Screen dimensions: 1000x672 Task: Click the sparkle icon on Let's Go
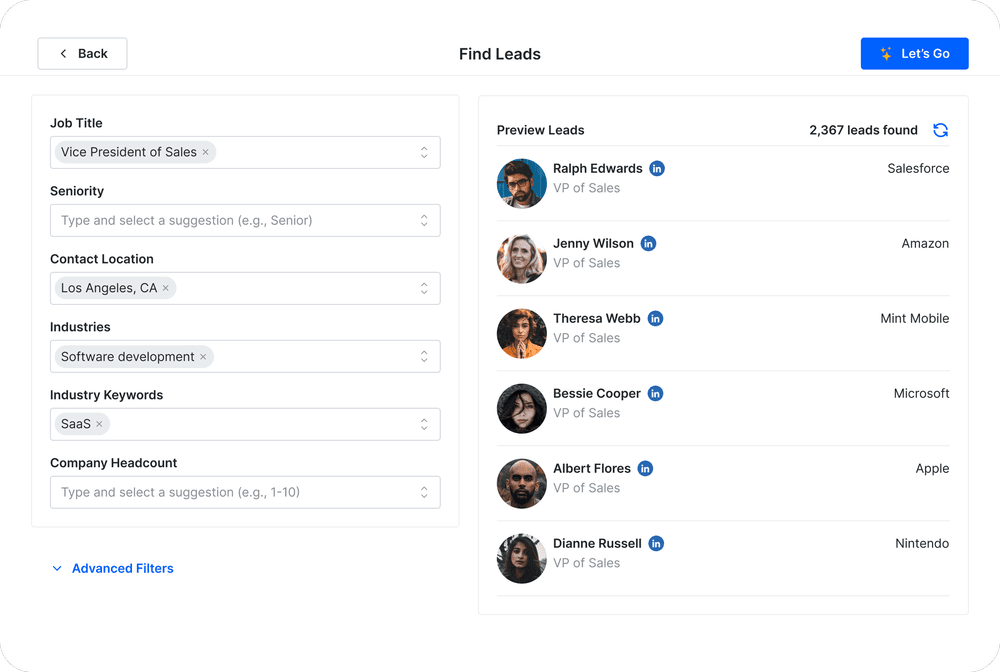click(x=886, y=54)
